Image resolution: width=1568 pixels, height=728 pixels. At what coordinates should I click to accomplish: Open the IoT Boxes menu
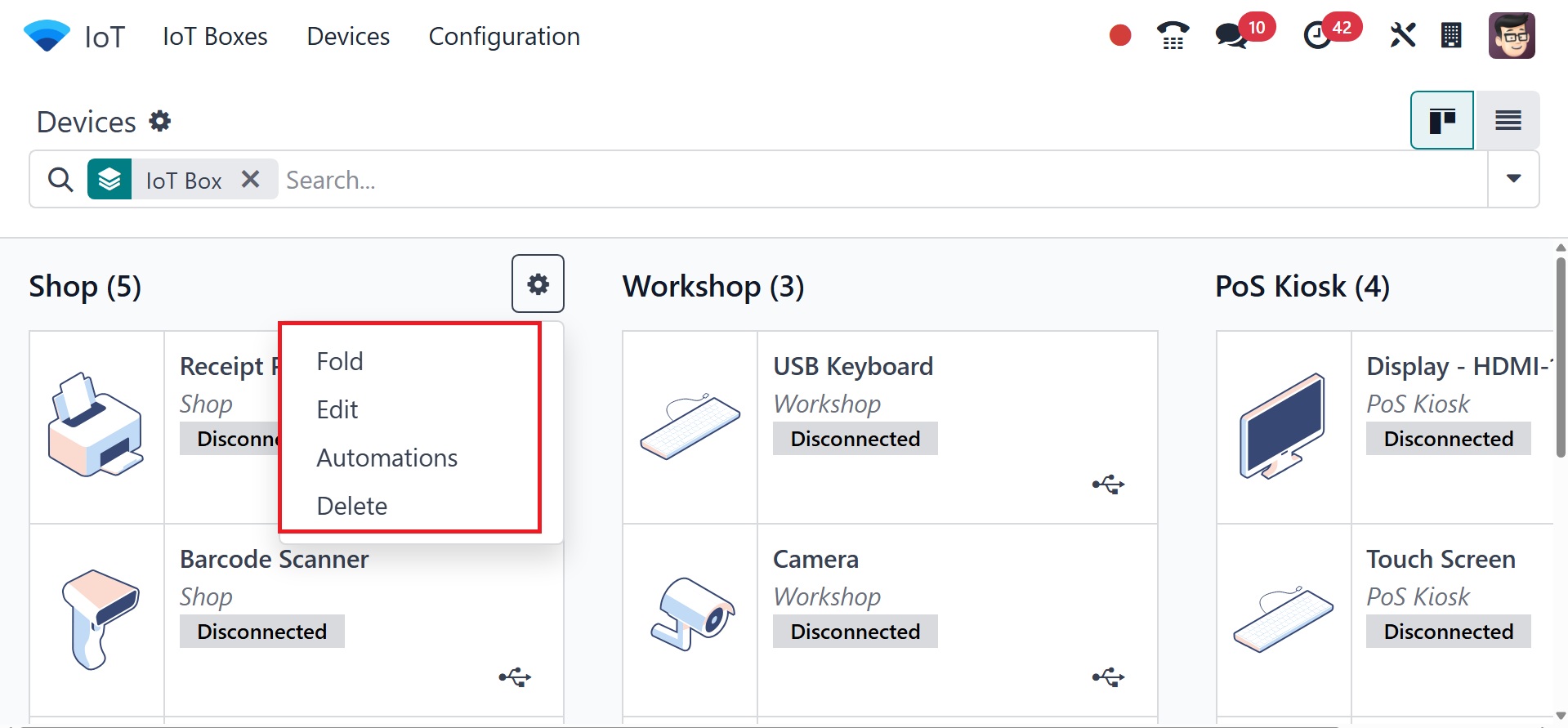[x=215, y=37]
